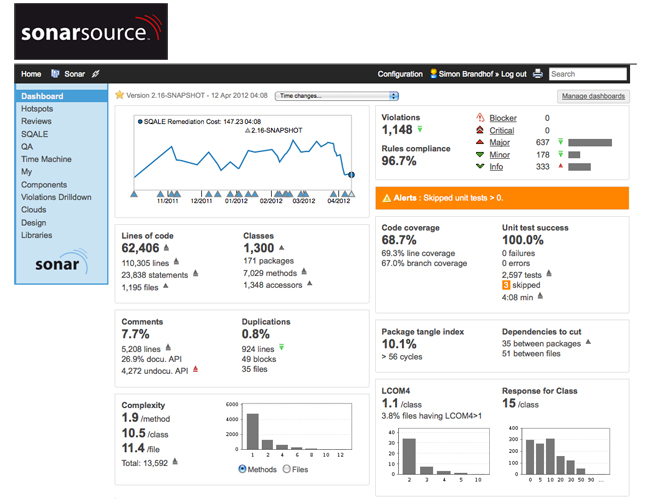Click the Manage dashboards button
The width and height of the screenshot is (650, 499).
[x=593, y=96]
